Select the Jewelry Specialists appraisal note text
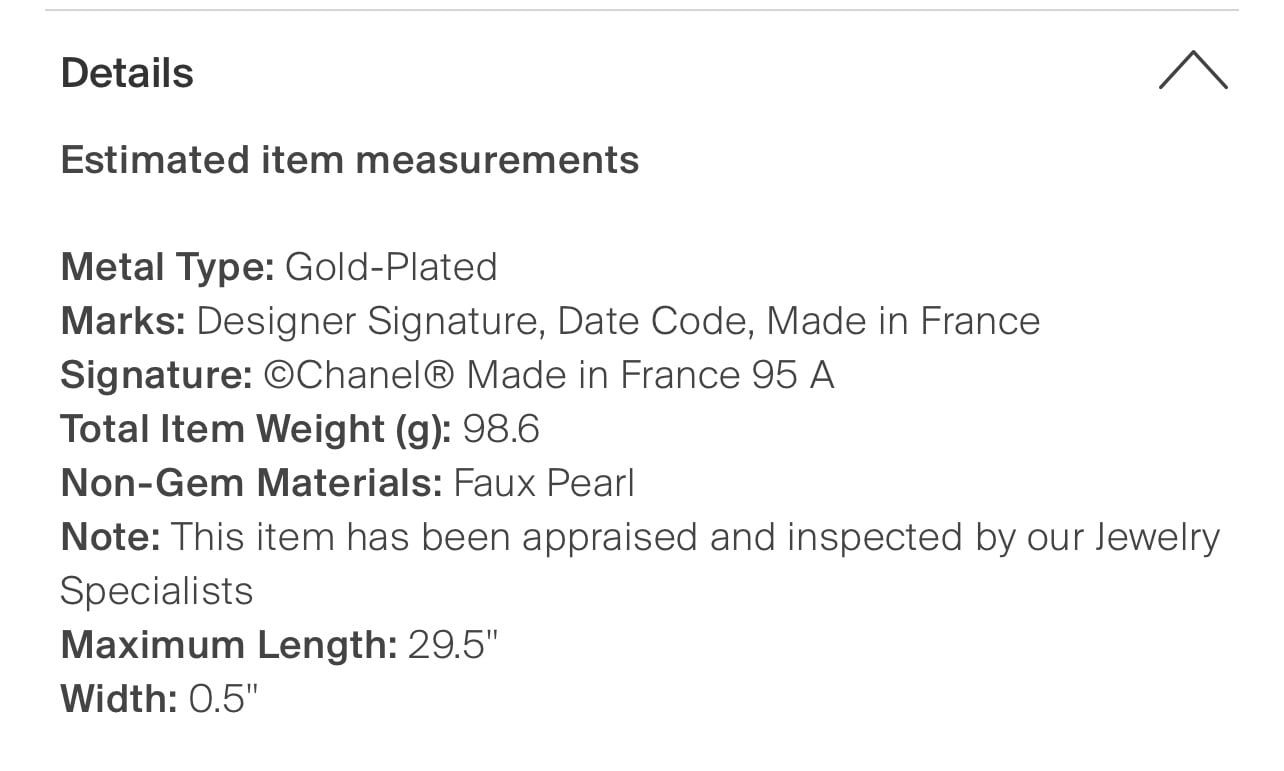1284x771 pixels. pos(640,564)
